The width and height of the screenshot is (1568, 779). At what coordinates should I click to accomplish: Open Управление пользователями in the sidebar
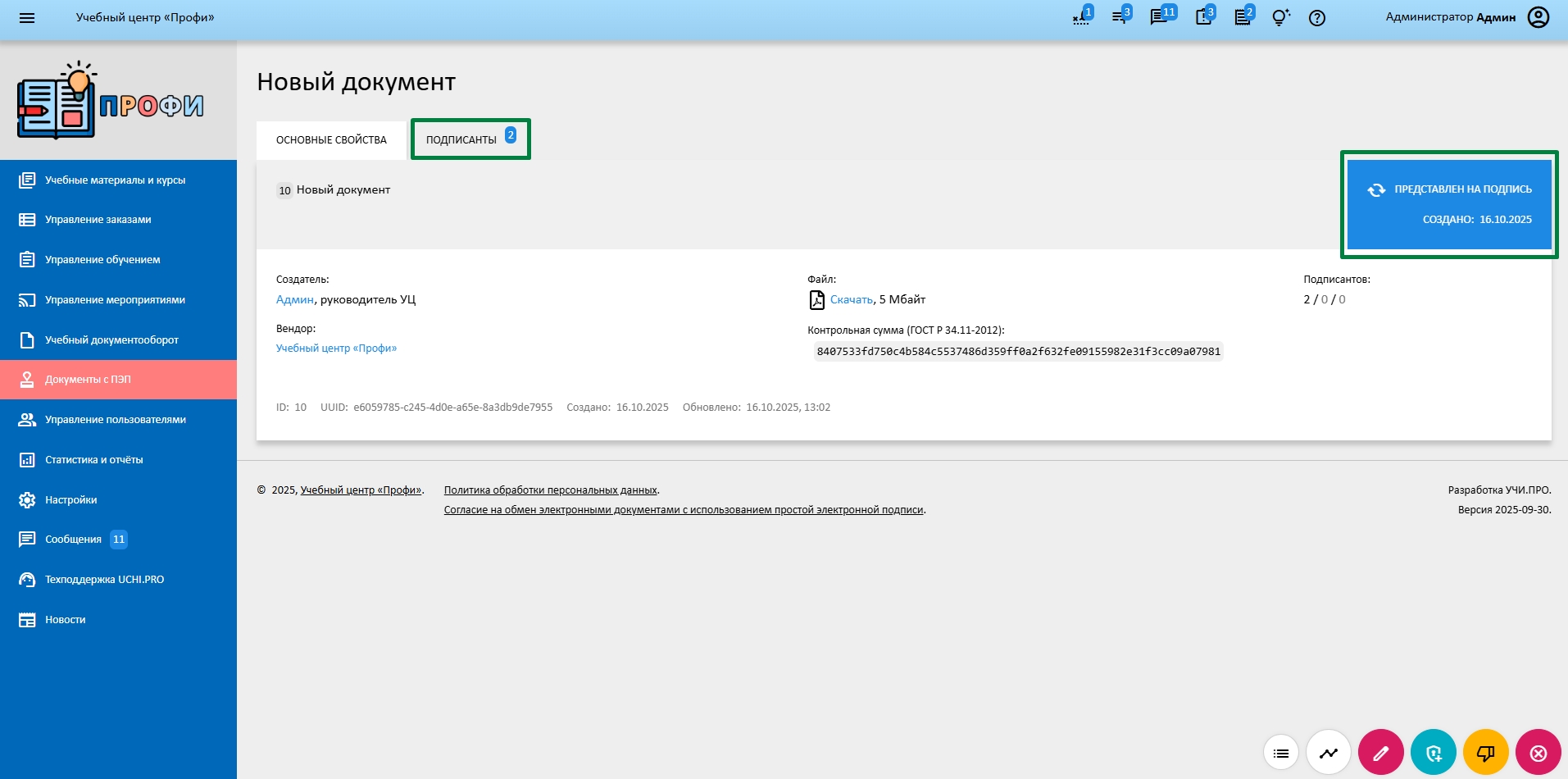coord(115,420)
